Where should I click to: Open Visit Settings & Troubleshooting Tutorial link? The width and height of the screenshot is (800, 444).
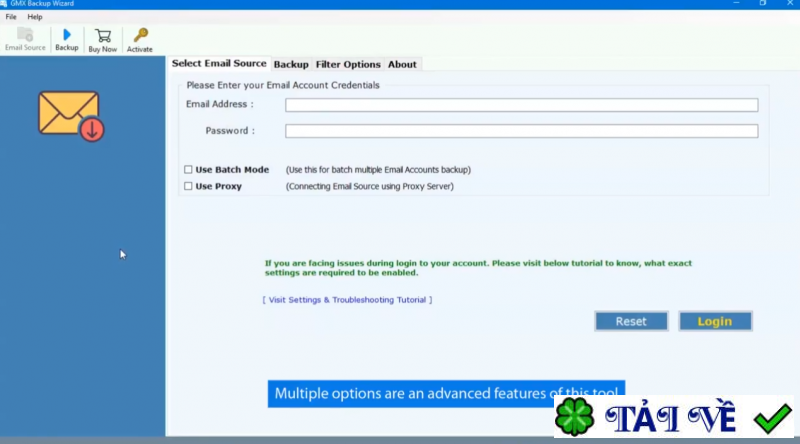point(347,300)
